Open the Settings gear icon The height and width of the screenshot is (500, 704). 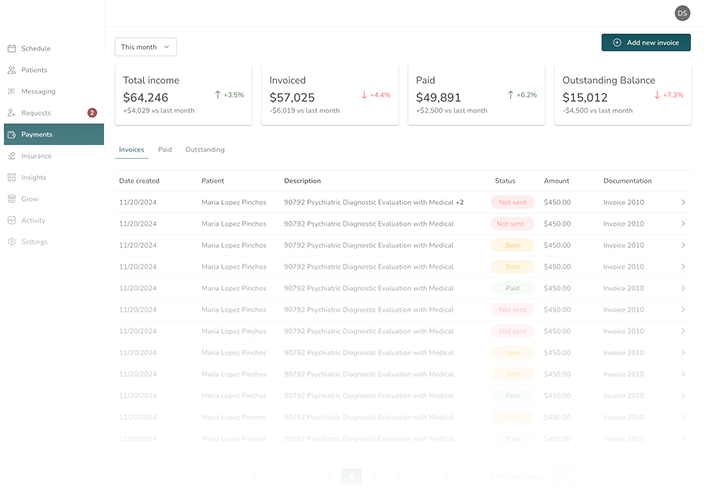tap(12, 242)
